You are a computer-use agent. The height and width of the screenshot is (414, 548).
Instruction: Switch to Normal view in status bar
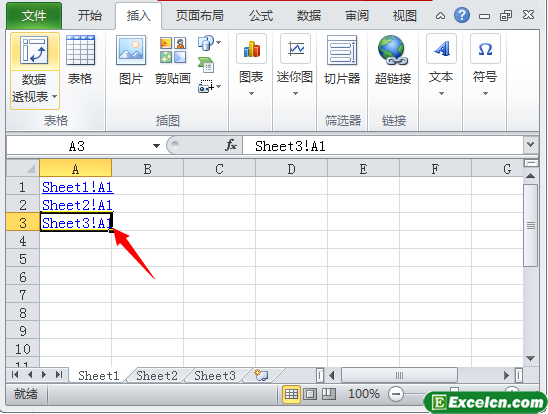[291, 394]
